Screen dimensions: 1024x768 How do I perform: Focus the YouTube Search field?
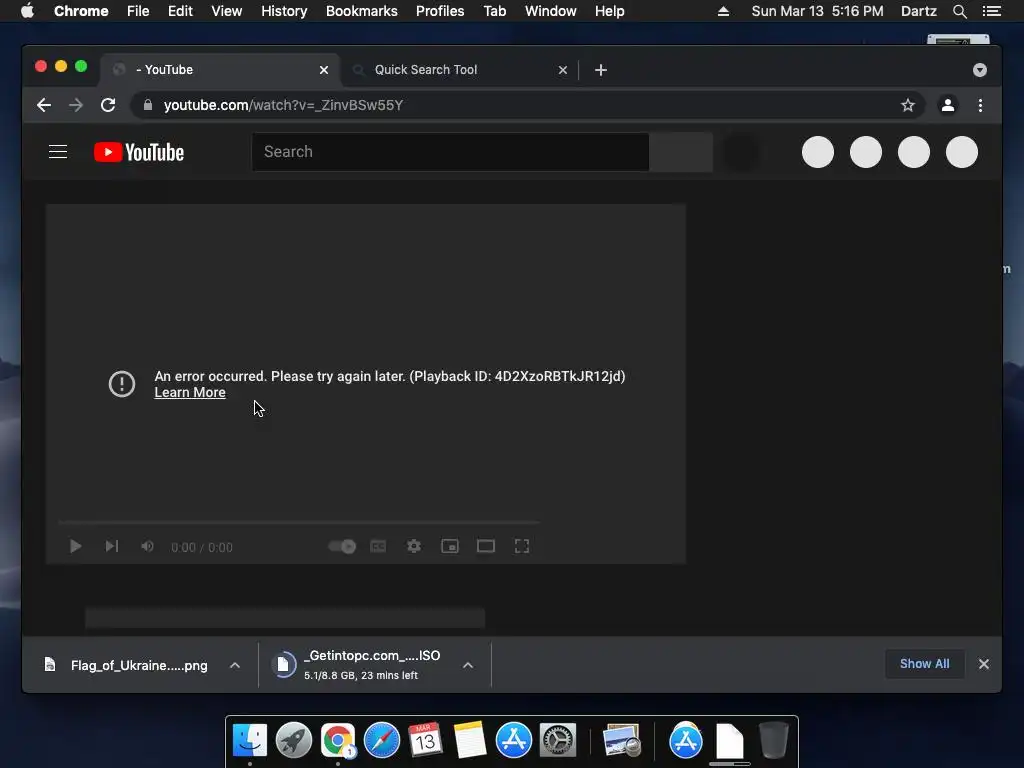(x=451, y=152)
